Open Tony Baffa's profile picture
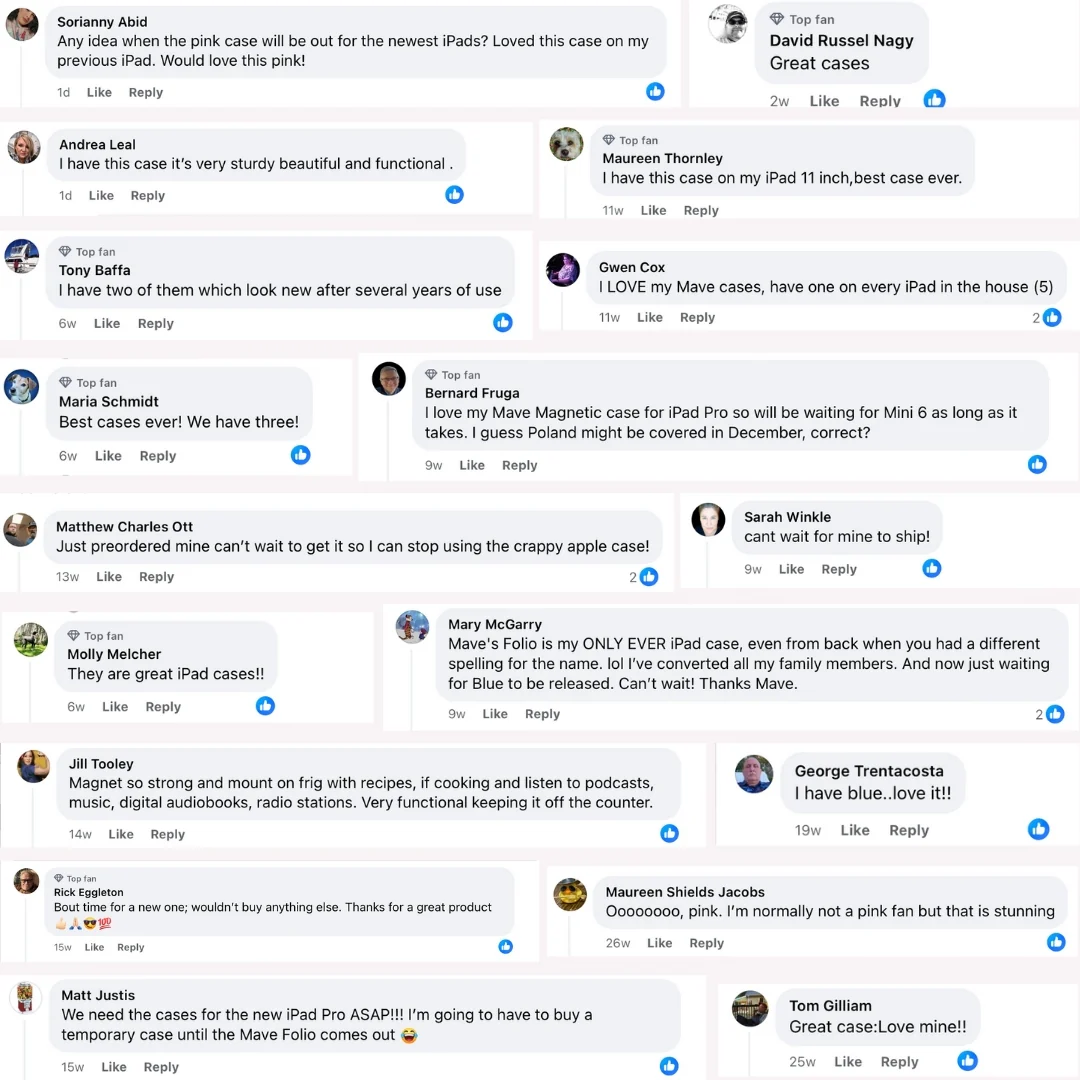 point(22,256)
